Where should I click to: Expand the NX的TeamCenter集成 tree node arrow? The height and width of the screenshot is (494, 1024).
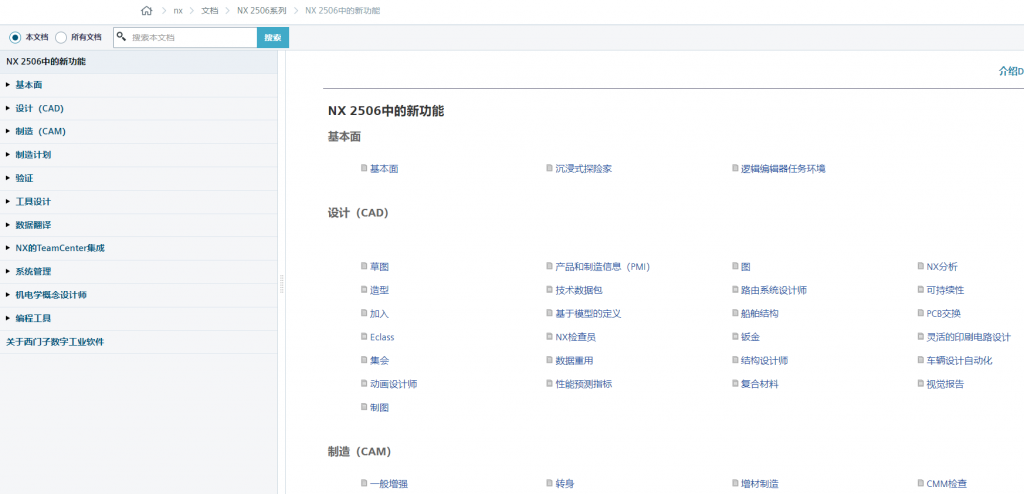(x=8, y=248)
